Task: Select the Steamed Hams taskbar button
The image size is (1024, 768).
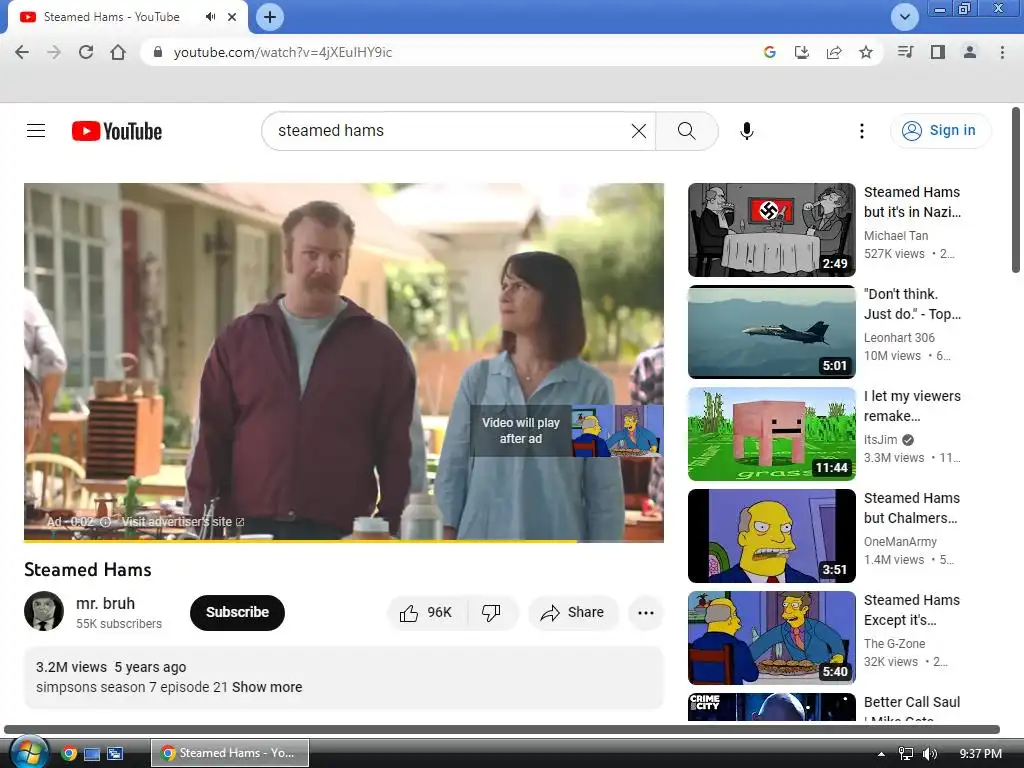Action: click(230, 753)
